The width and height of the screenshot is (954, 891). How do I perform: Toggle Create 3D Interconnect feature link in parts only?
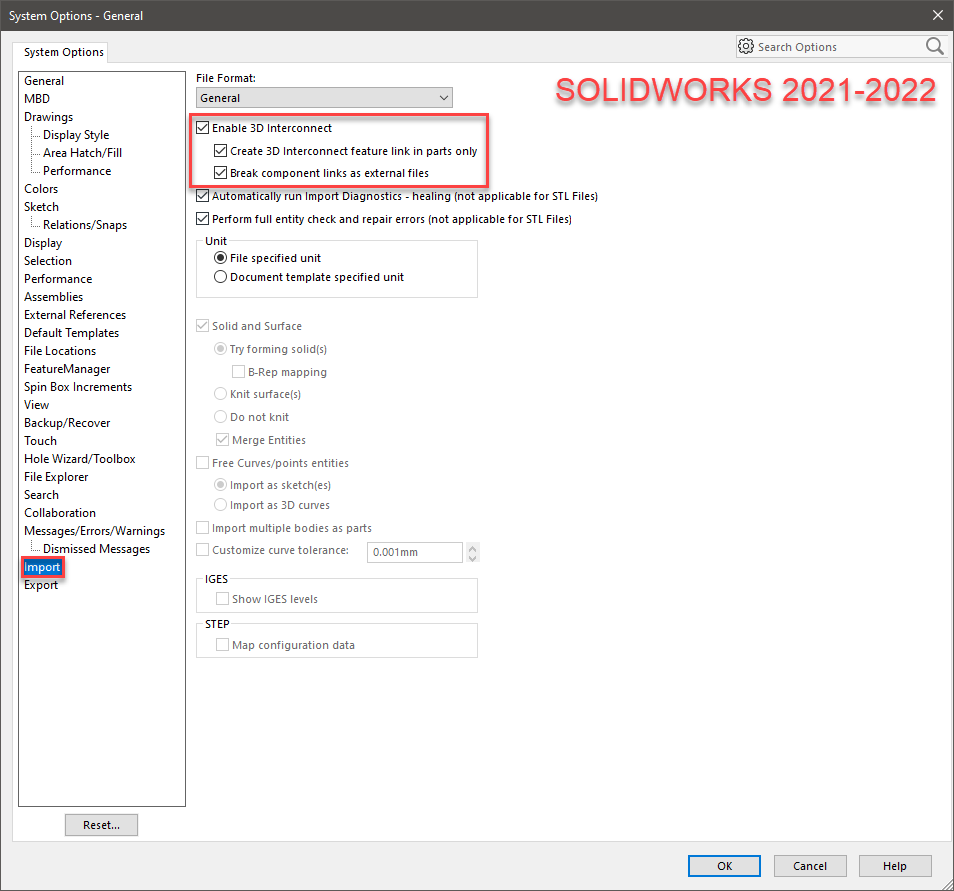221,150
